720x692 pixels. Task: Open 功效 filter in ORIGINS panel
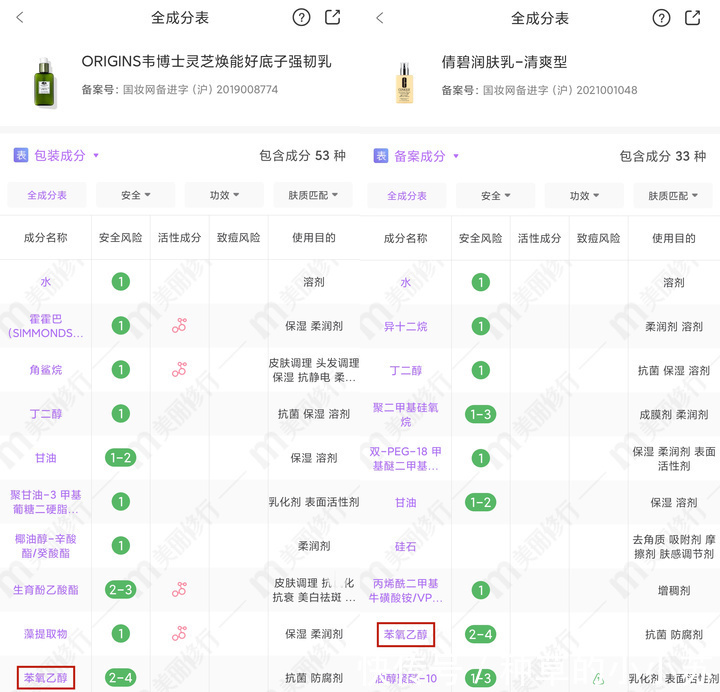point(224,195)
